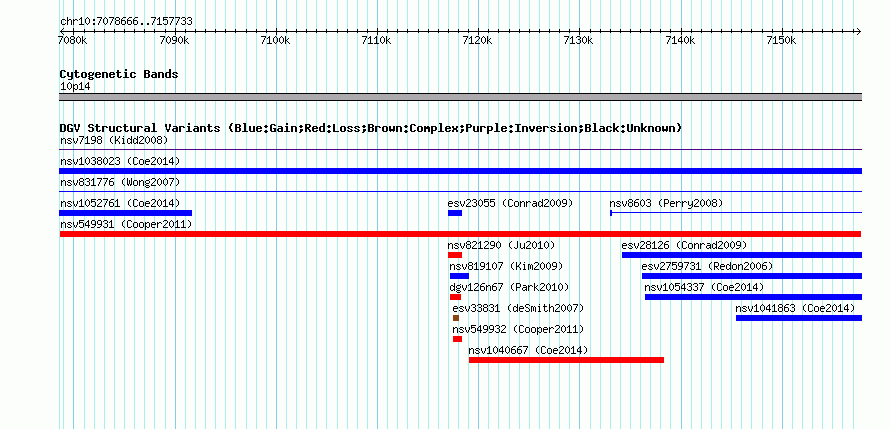
Task: Select the small blue esv23055 bar
Action: (x=455, y=213)
